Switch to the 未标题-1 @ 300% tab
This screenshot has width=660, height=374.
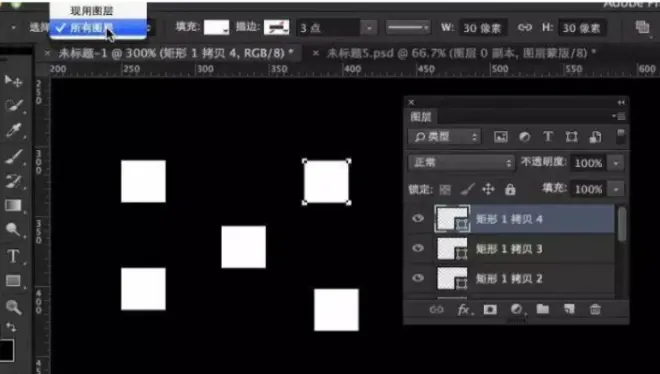176,53
